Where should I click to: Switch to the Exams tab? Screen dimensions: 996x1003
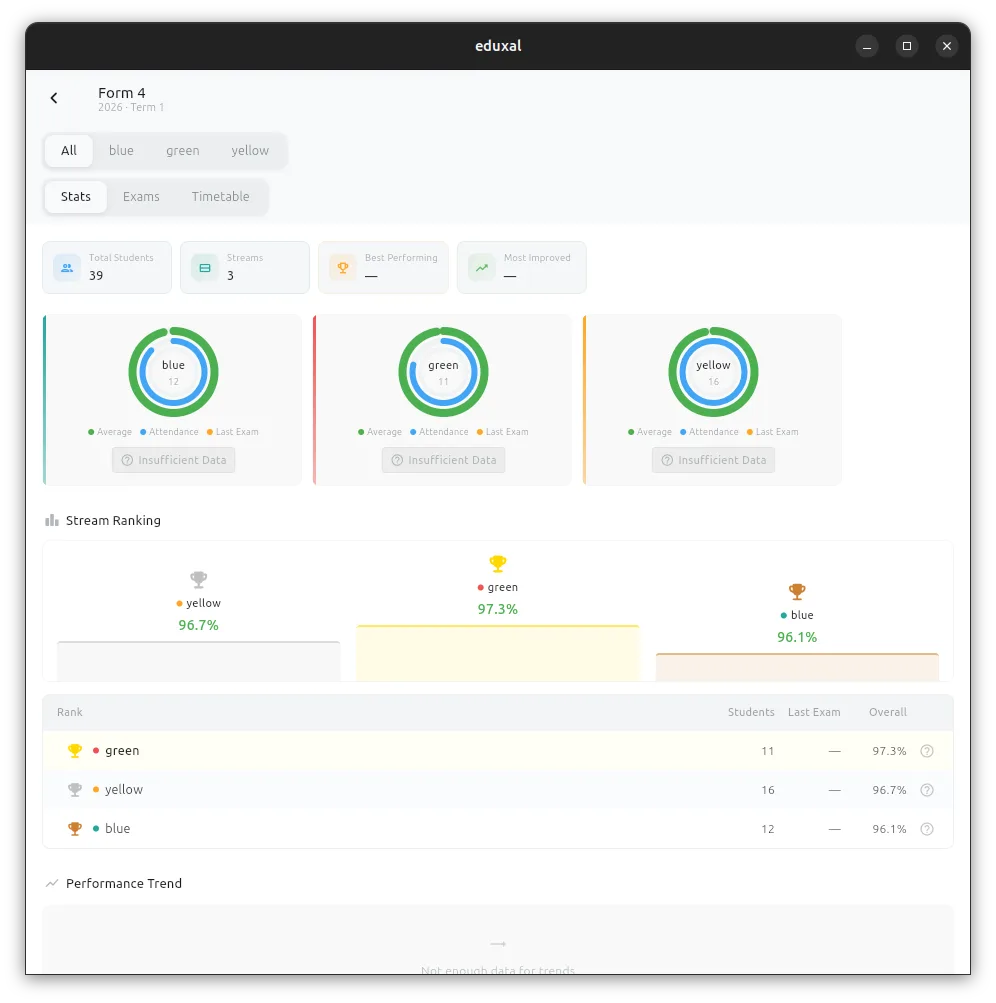pos(141,196)
